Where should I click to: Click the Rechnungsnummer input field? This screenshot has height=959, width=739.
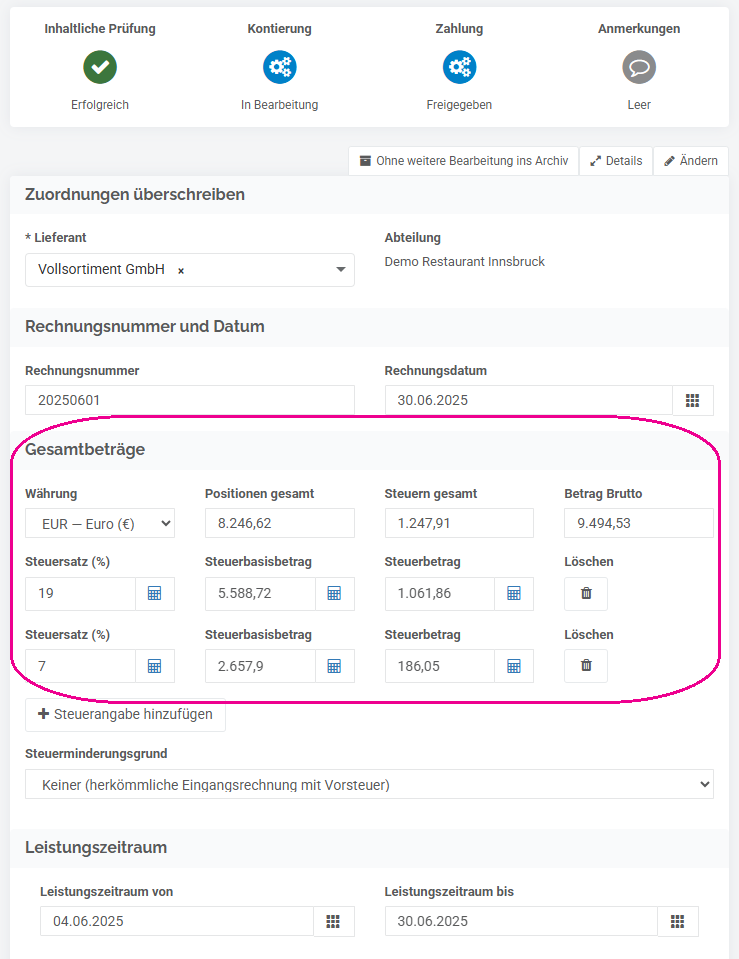190,401
